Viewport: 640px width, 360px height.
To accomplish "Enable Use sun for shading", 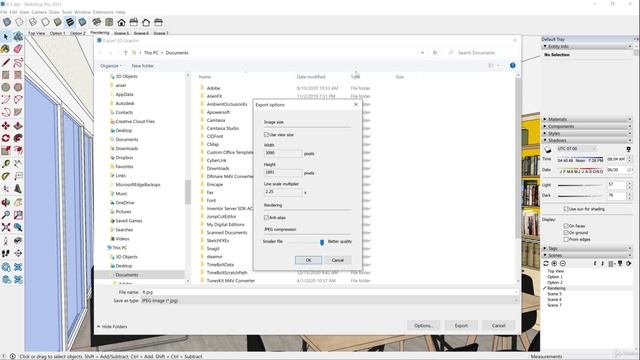I will tap(566, 209).
